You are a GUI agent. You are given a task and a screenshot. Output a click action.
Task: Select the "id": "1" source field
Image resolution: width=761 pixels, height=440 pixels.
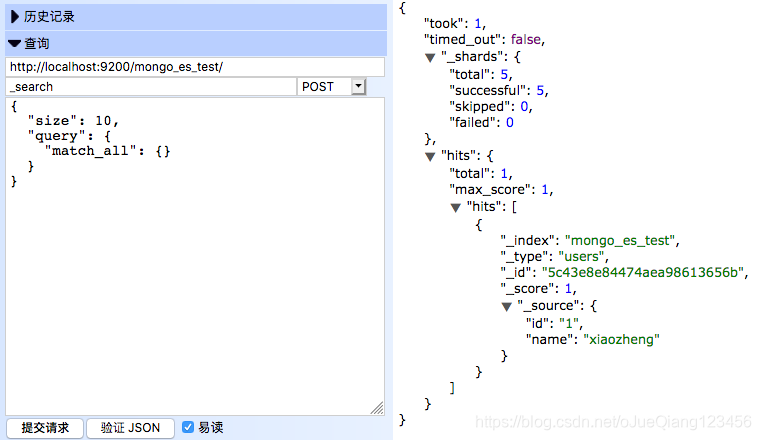click(x=554, y=323)
